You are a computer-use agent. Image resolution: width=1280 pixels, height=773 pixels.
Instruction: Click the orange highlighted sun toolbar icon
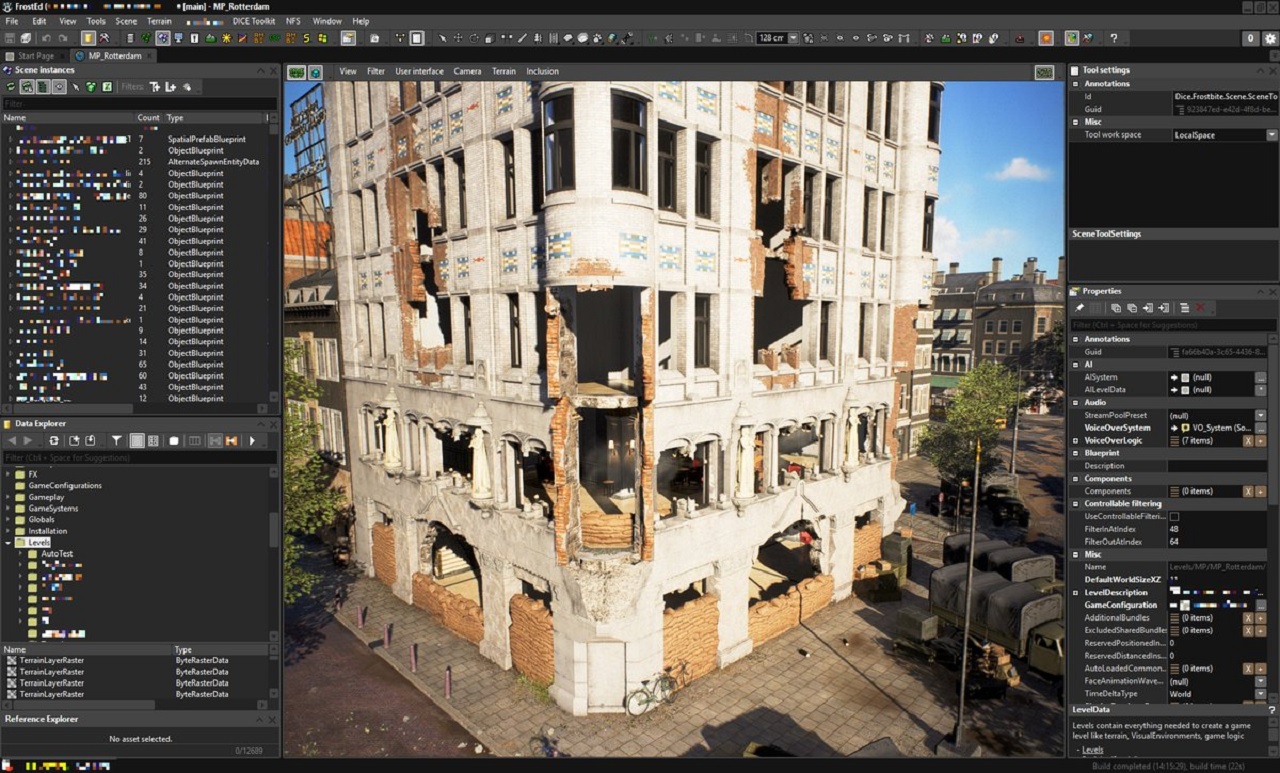coord(1046,38)
